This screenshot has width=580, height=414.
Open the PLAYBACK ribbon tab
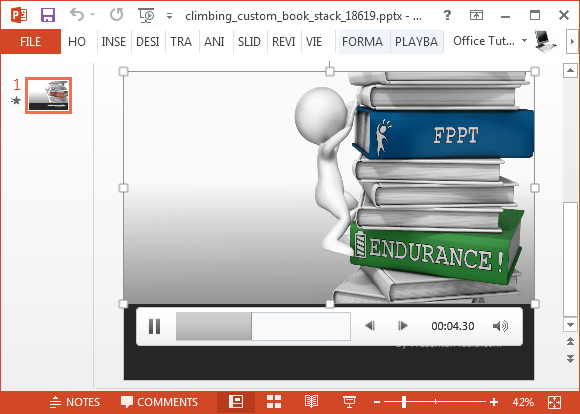[x=417, y=41]
